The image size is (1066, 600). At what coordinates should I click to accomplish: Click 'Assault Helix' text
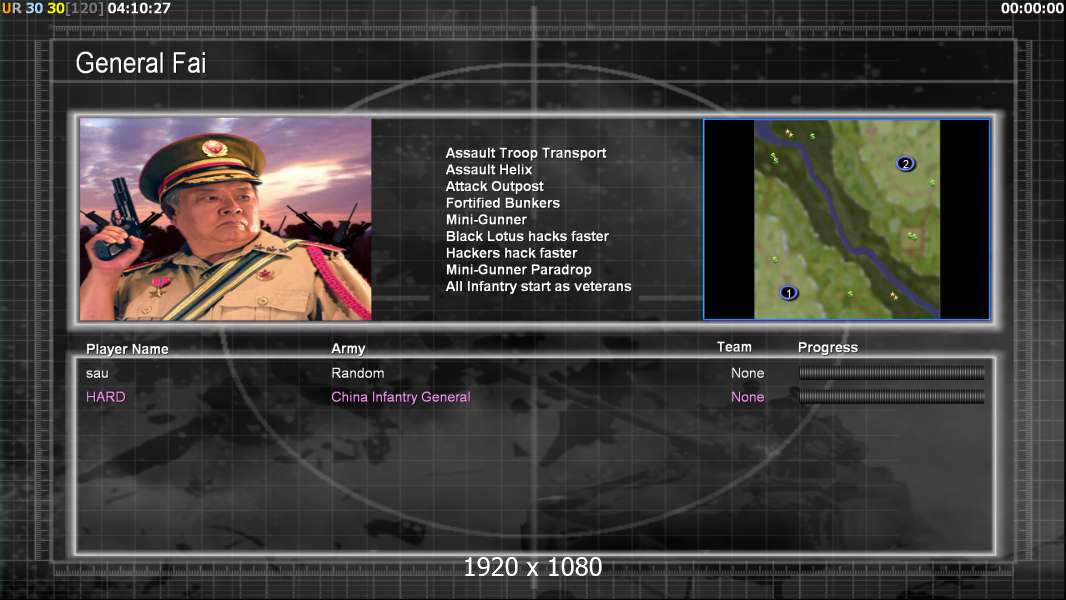489,170
